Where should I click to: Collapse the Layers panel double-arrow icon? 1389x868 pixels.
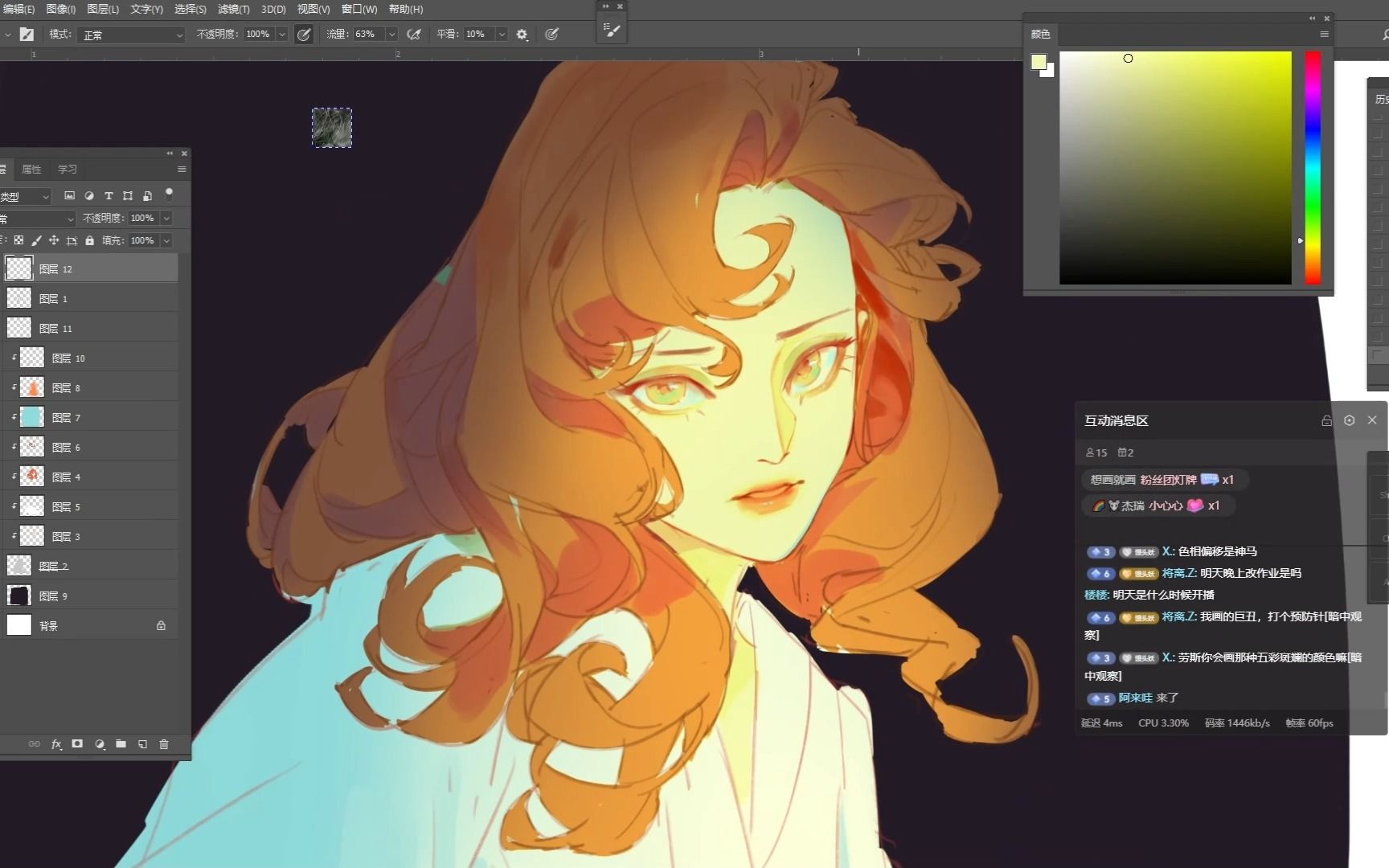tap(170, 154)
